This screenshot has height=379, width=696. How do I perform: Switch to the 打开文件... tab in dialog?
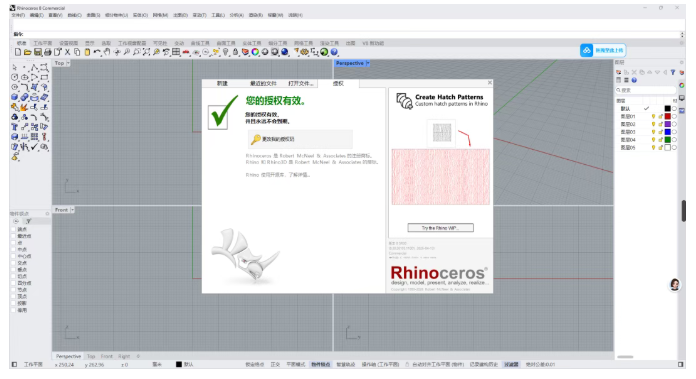pos(301,83)
